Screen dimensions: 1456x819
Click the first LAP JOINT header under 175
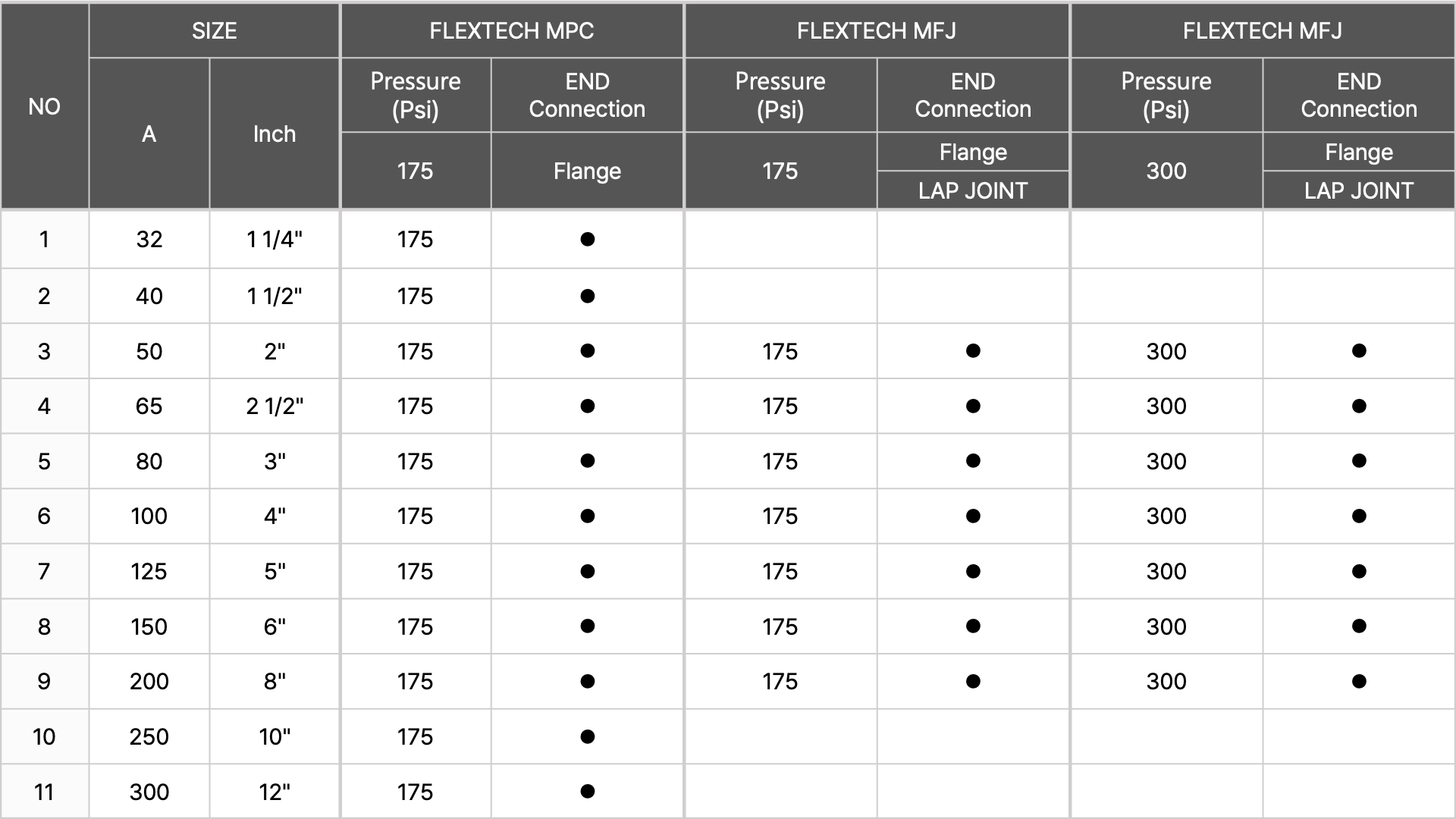click(973, 190)
